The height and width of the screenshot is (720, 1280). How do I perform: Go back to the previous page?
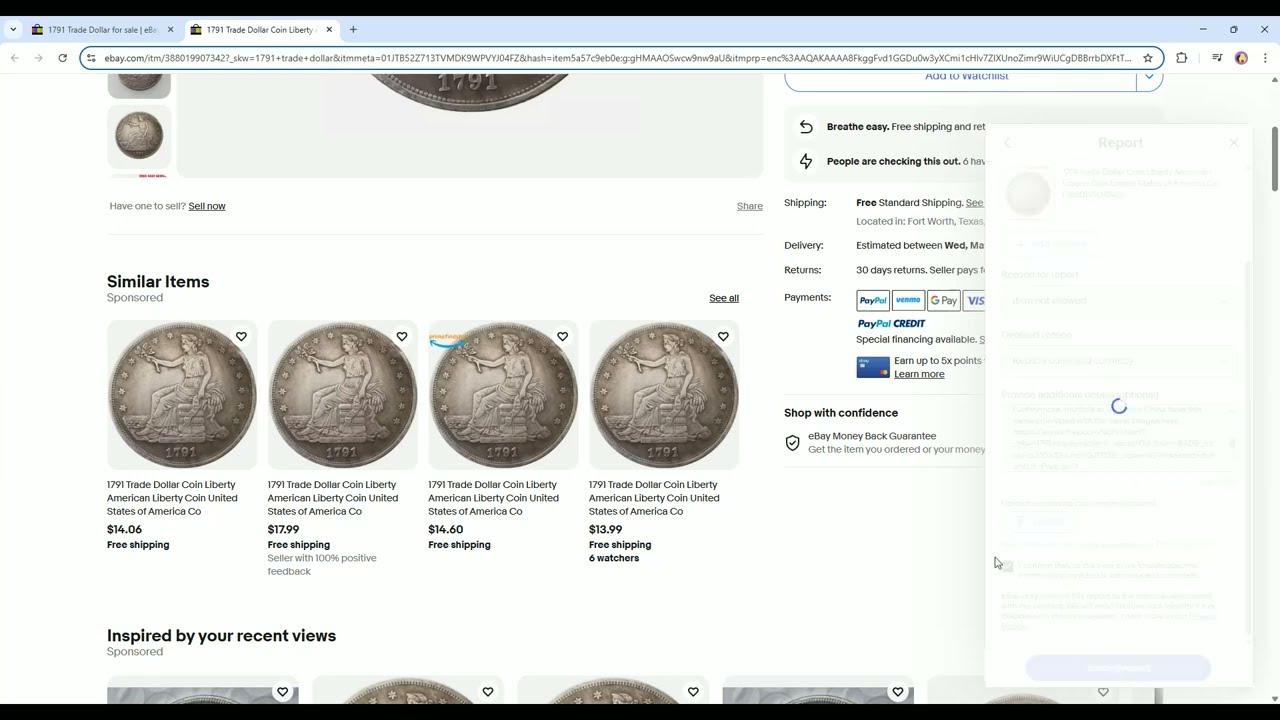tap(14, 58)
